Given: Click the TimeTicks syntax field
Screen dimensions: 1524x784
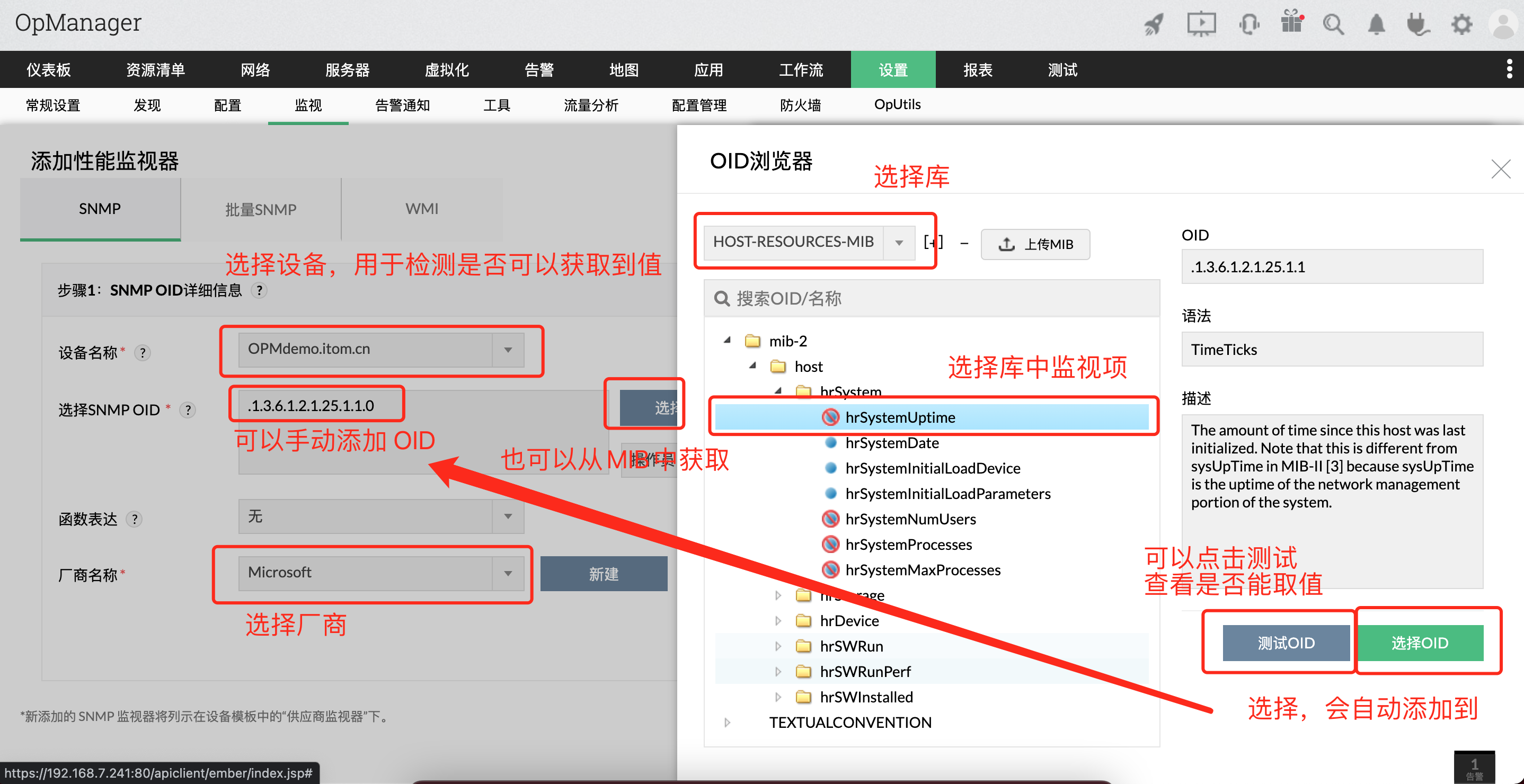Looking at the screenshot, I should 1332,350.
